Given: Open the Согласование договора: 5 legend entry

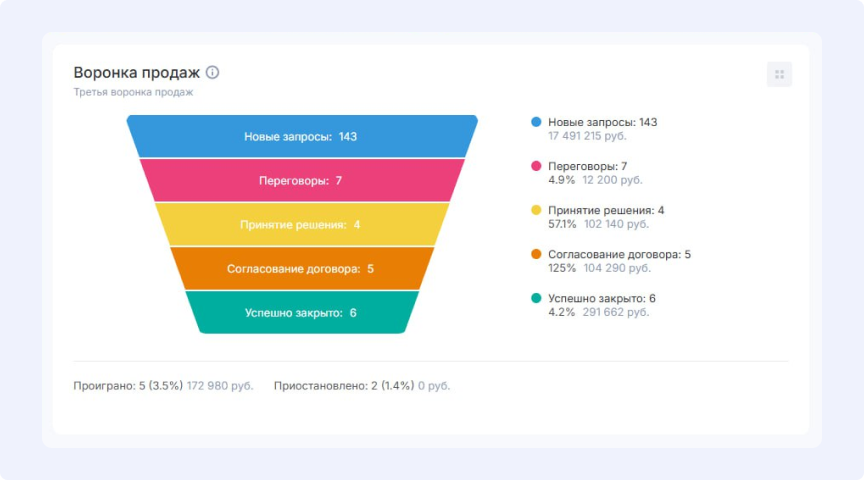Looking at the screenshot, I should (619, 254).
